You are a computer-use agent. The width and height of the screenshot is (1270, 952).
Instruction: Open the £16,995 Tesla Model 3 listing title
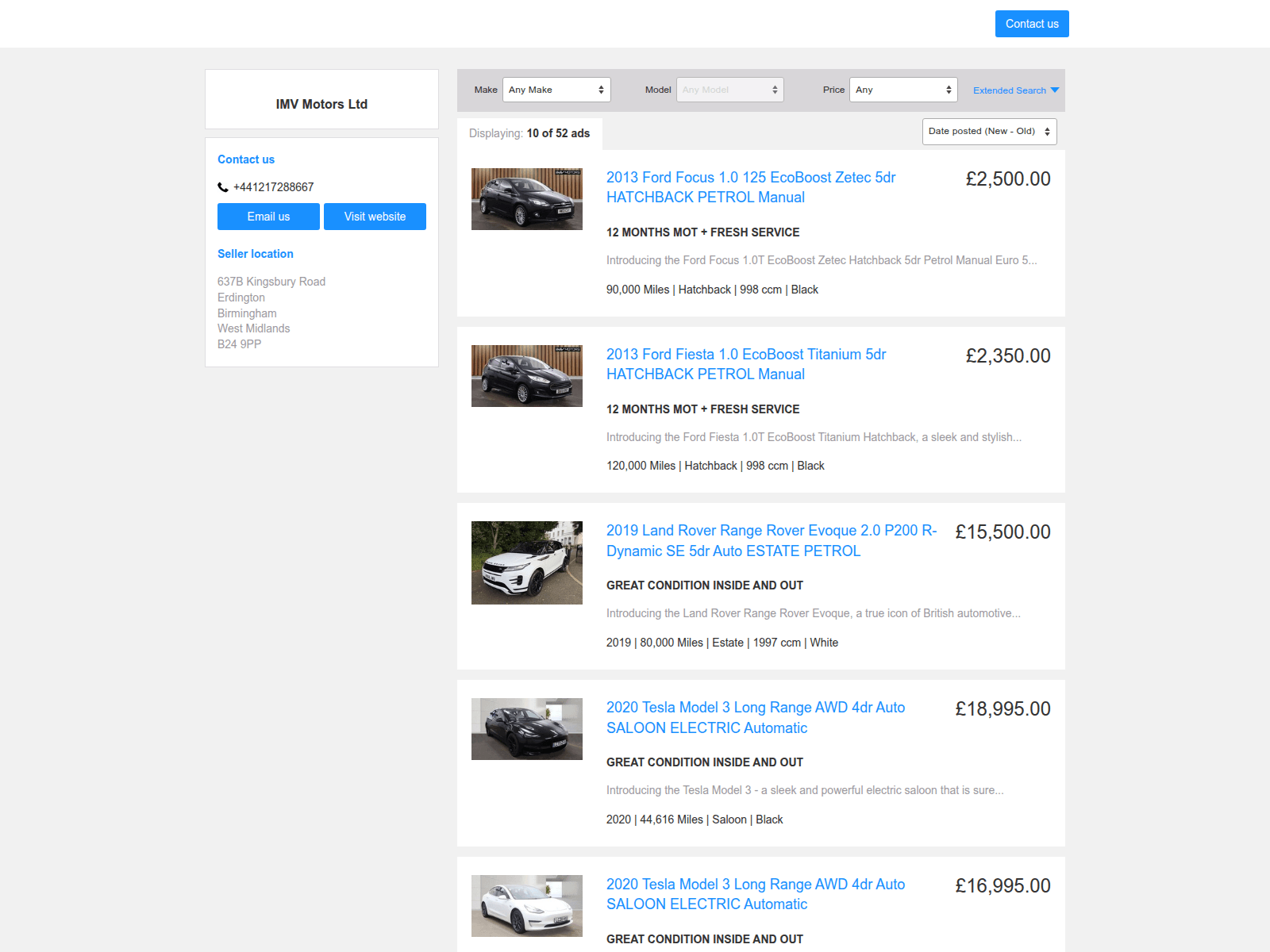[756, 894]
